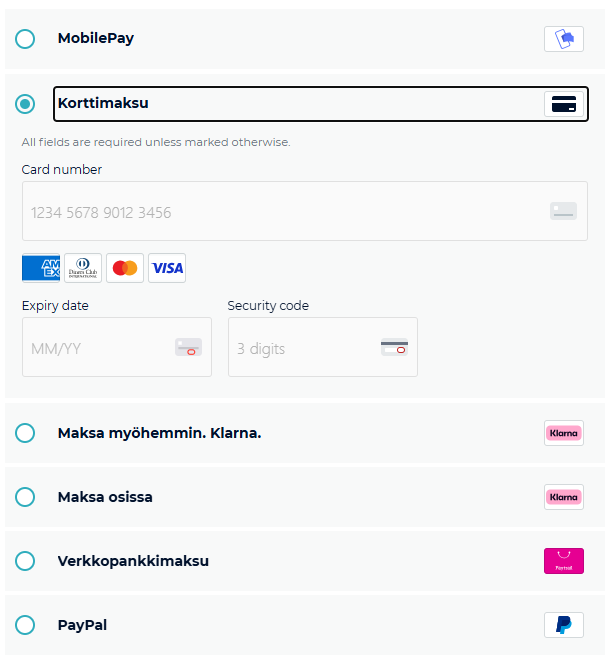608x659 pixels.
Task: Choose the Maksa myöhemmin Klarna radio option
Action: click(25, 433)
